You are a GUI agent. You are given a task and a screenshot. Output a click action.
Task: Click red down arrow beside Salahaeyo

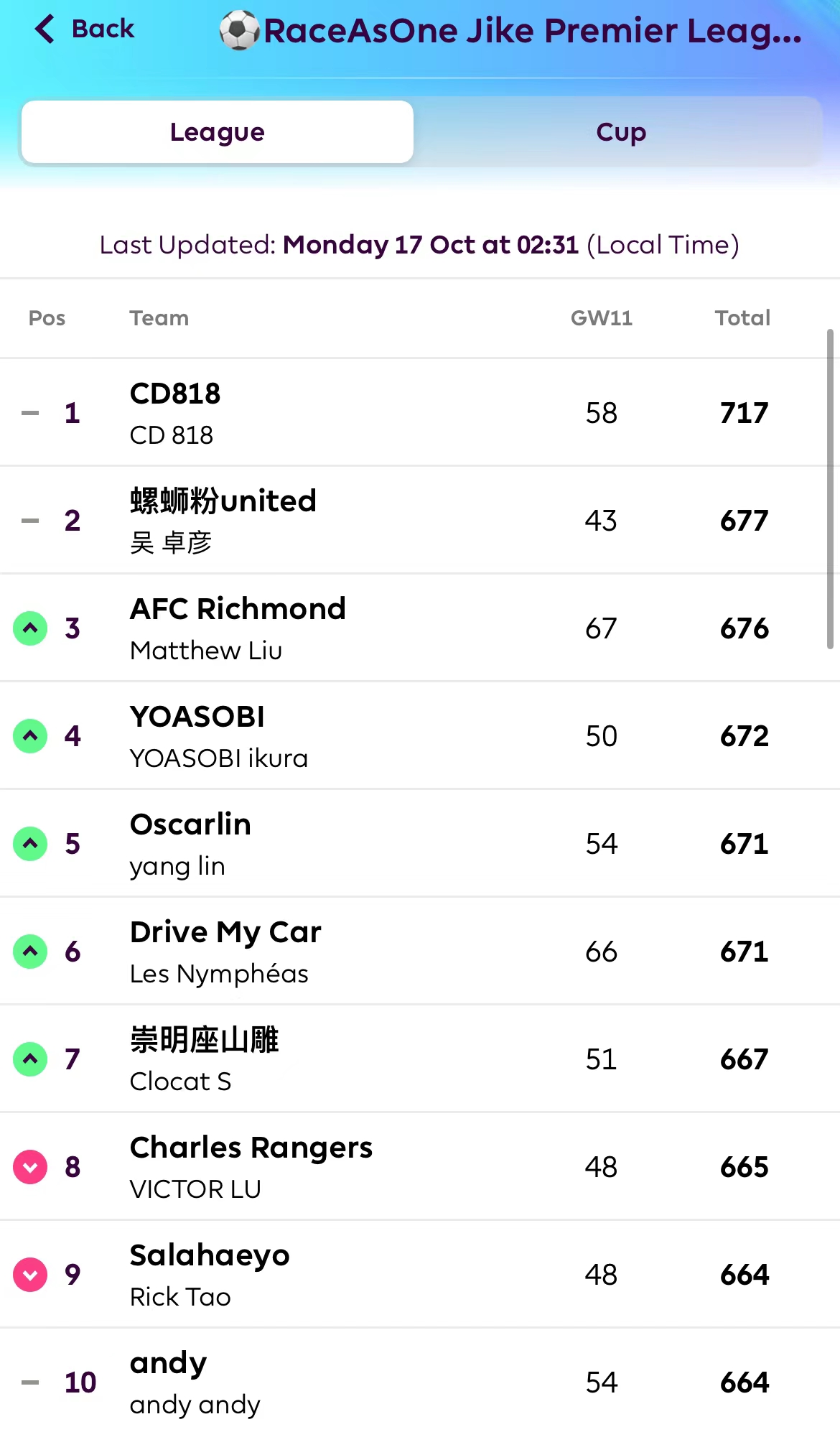(30, 1275)
